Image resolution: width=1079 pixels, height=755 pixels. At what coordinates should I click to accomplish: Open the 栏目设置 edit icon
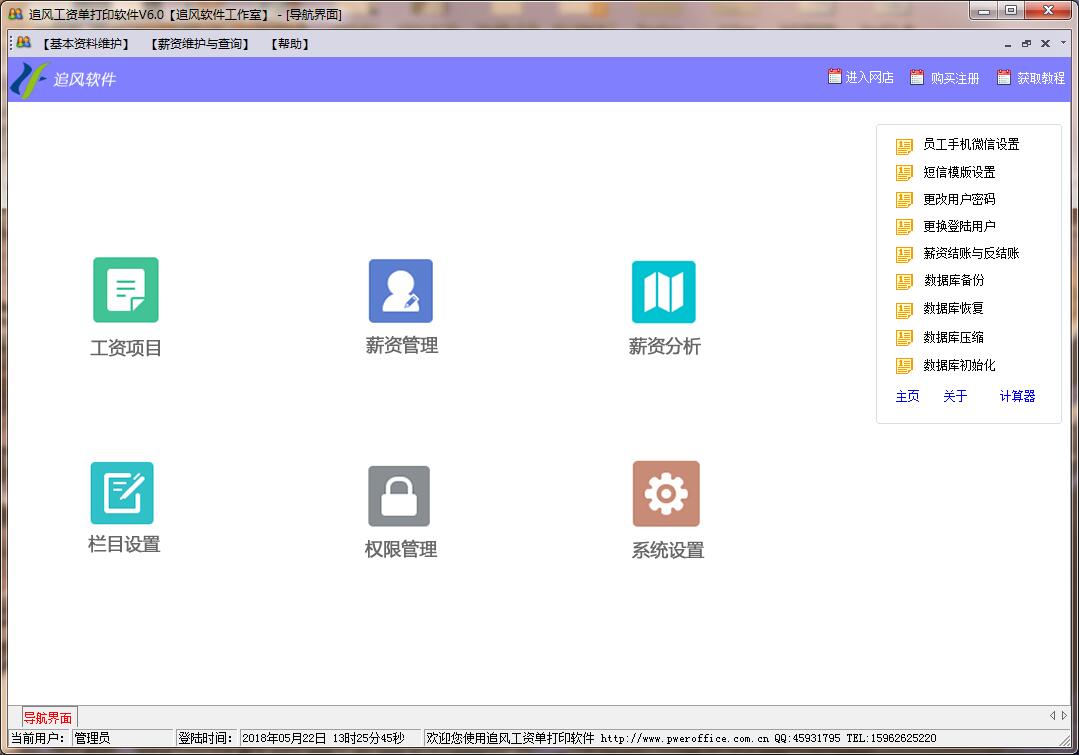(x=122, y=493)
